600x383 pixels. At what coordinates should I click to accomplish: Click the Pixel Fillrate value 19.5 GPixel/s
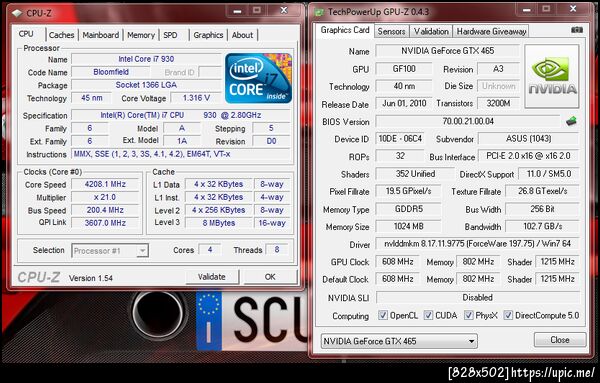click(408, 191)
